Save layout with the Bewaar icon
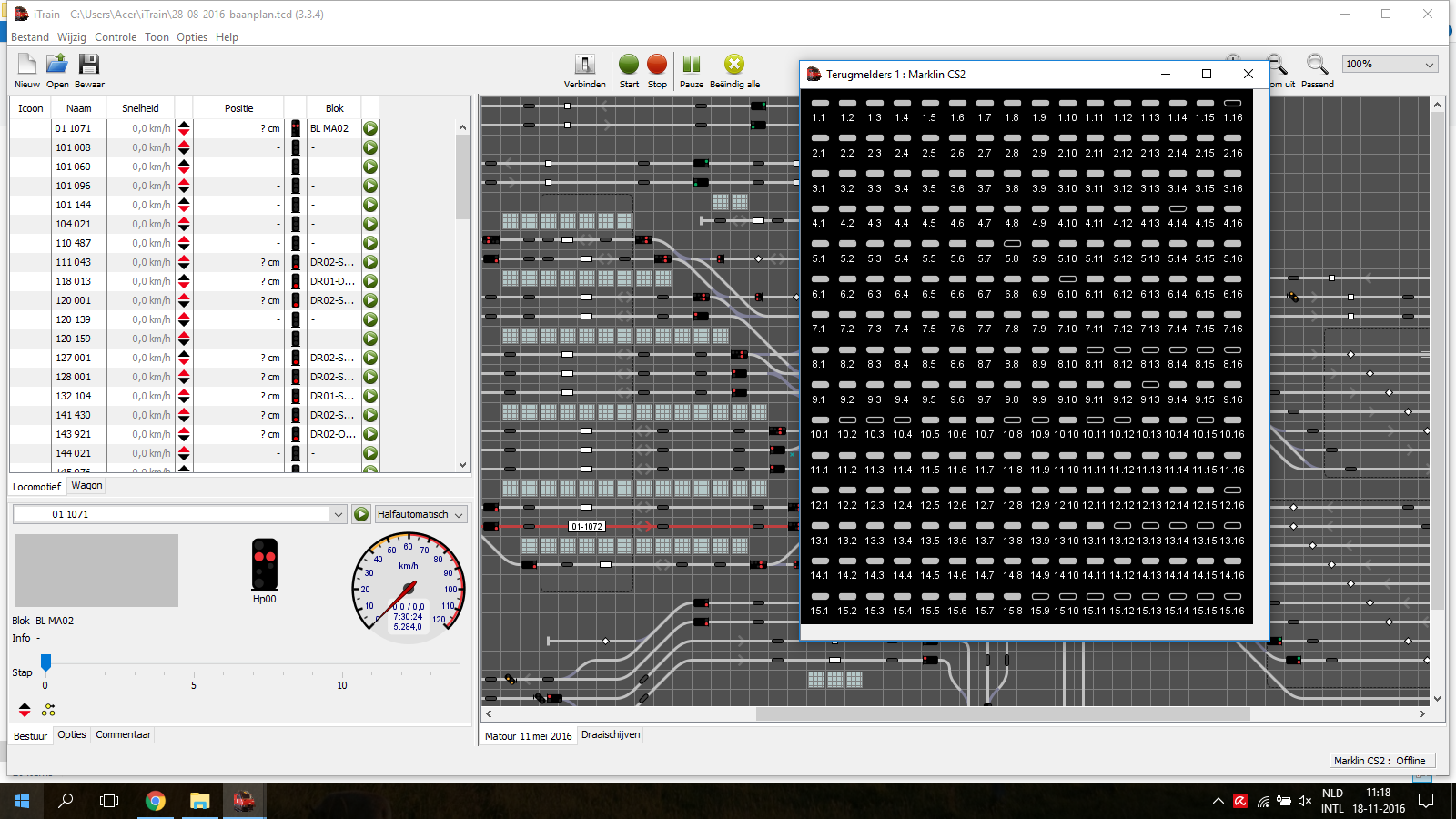 [x=88, y=64]
